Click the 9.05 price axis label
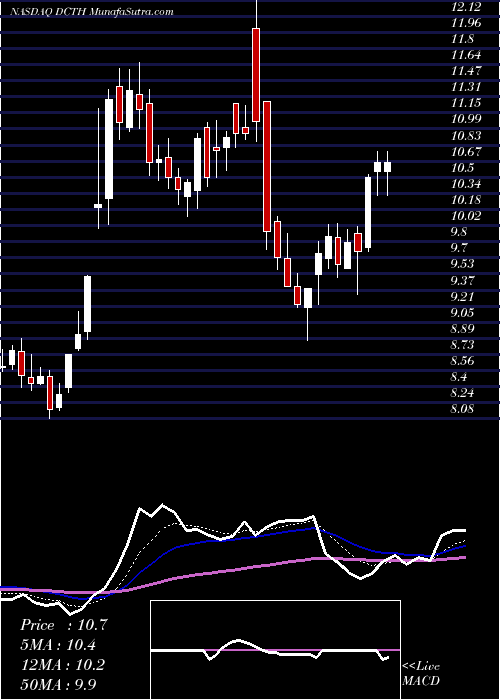The image size is (500, 700). point(463,312)
